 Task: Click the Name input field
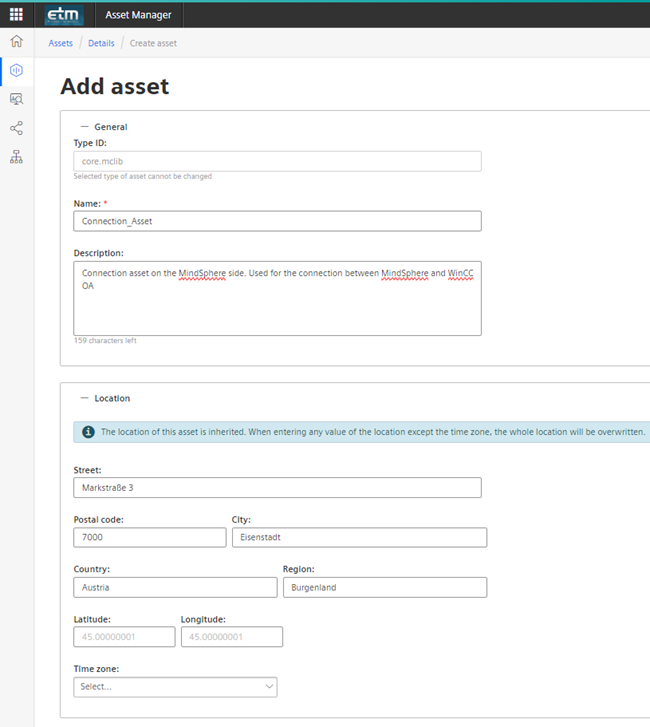tap(277, 221)
